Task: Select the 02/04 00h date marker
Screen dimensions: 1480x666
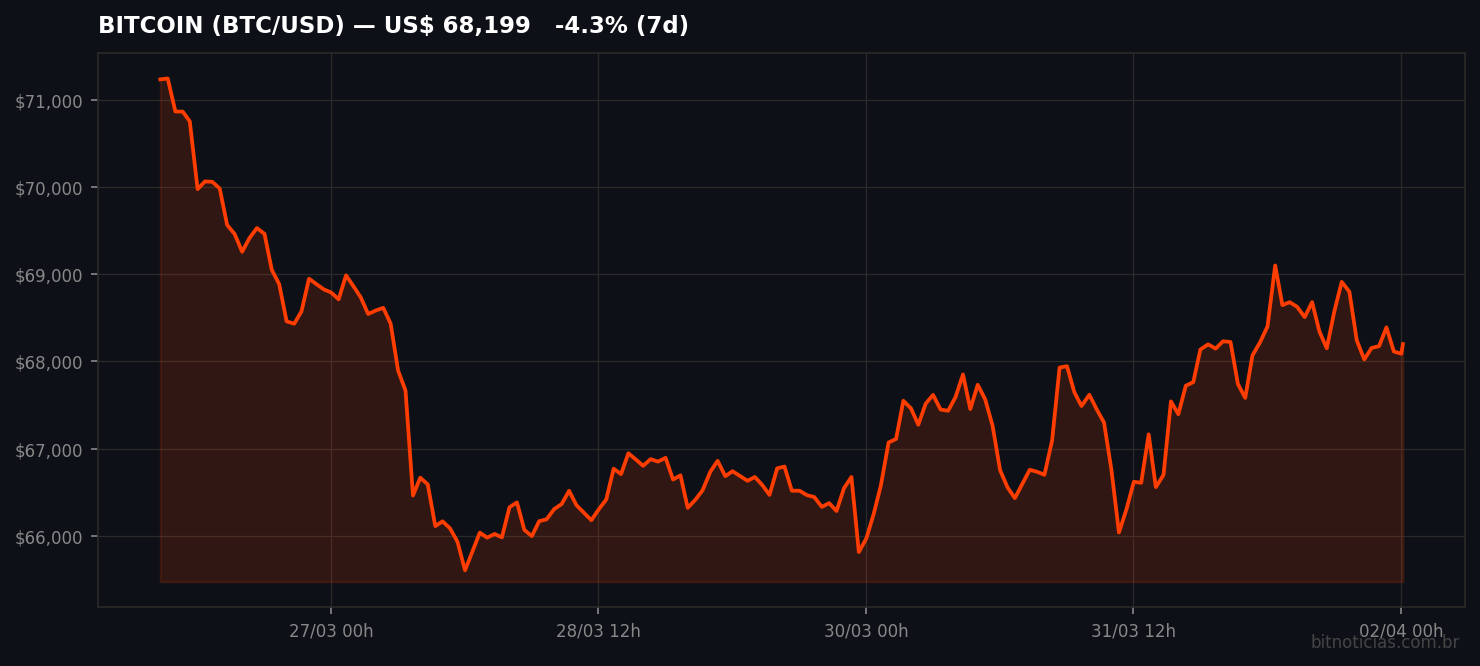Action: pos(1402,631)
